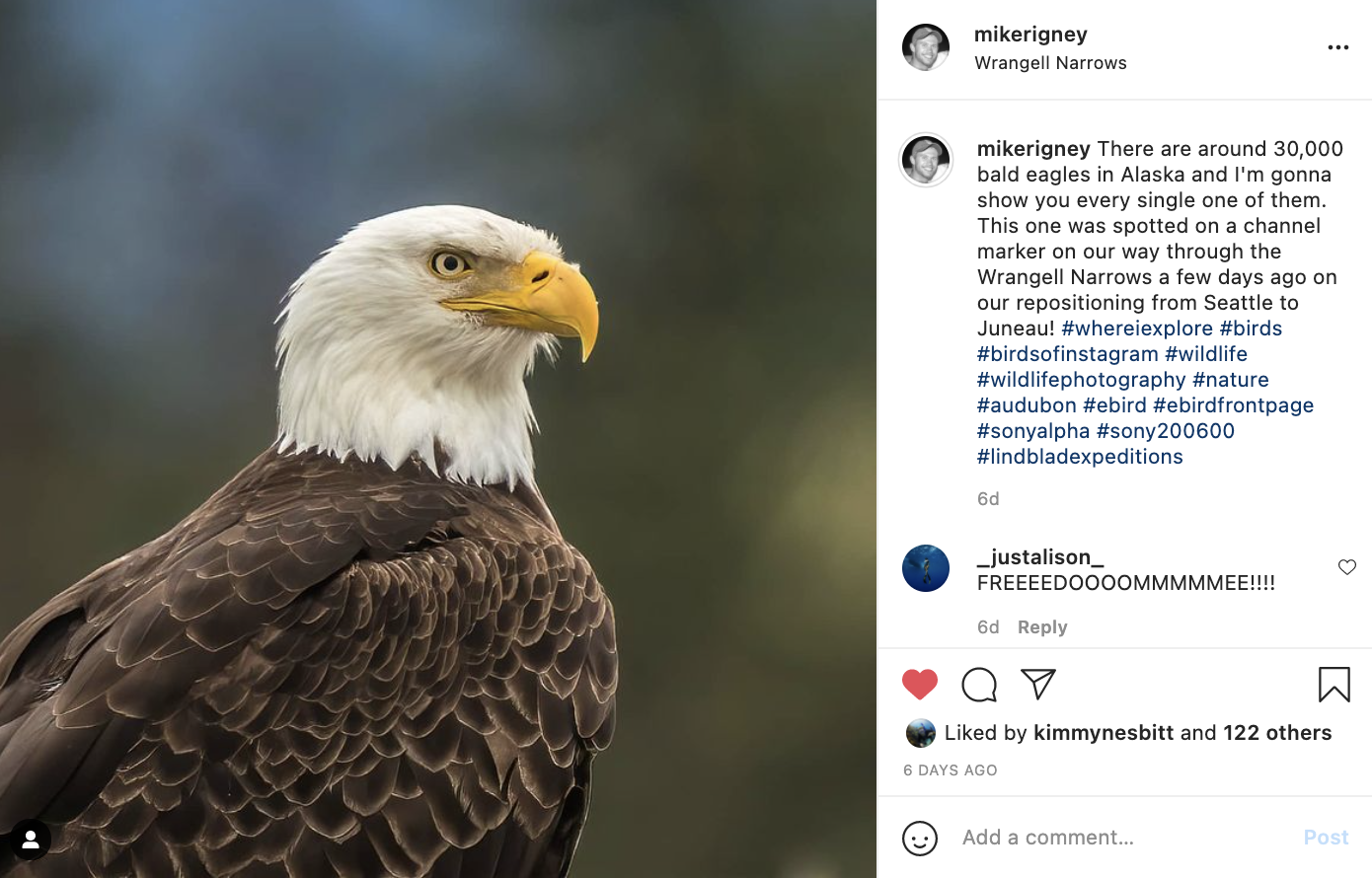This screenshot has width=1372, height=878.
Task: Open _justalison_ profile avatar
Action: pos(926,568)
